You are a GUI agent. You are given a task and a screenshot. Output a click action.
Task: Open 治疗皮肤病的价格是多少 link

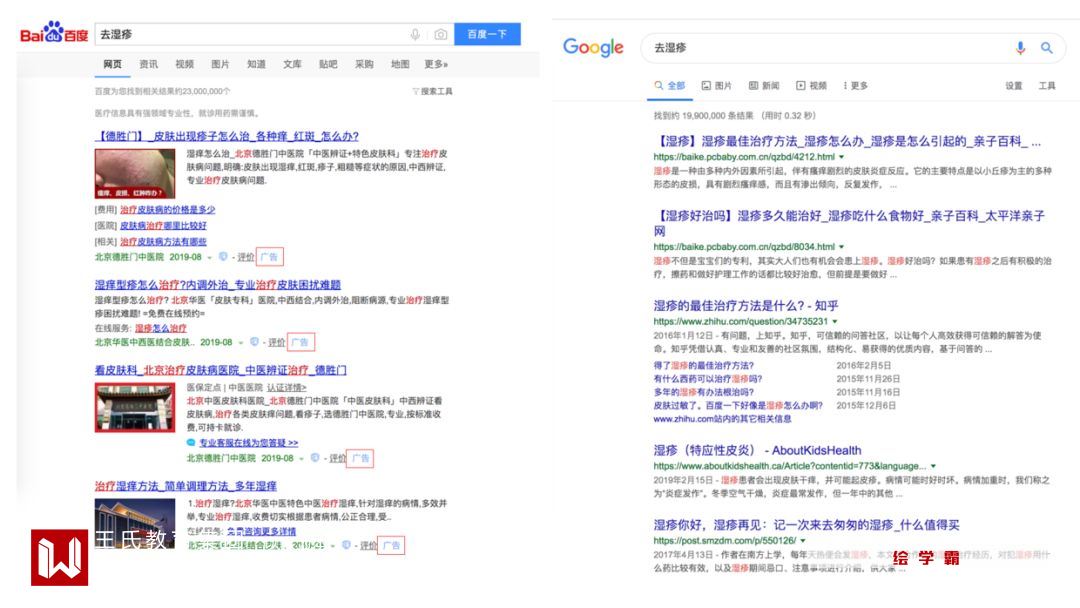pos(167,209)
